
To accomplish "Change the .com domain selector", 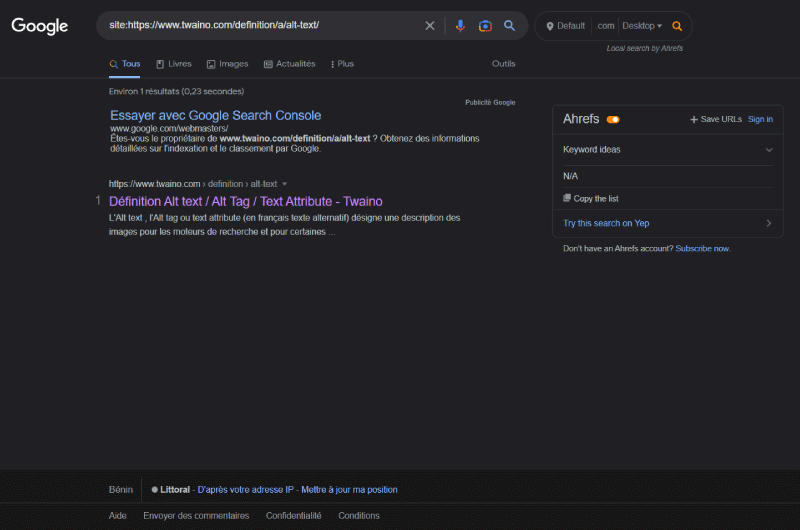I will (605, 26).
